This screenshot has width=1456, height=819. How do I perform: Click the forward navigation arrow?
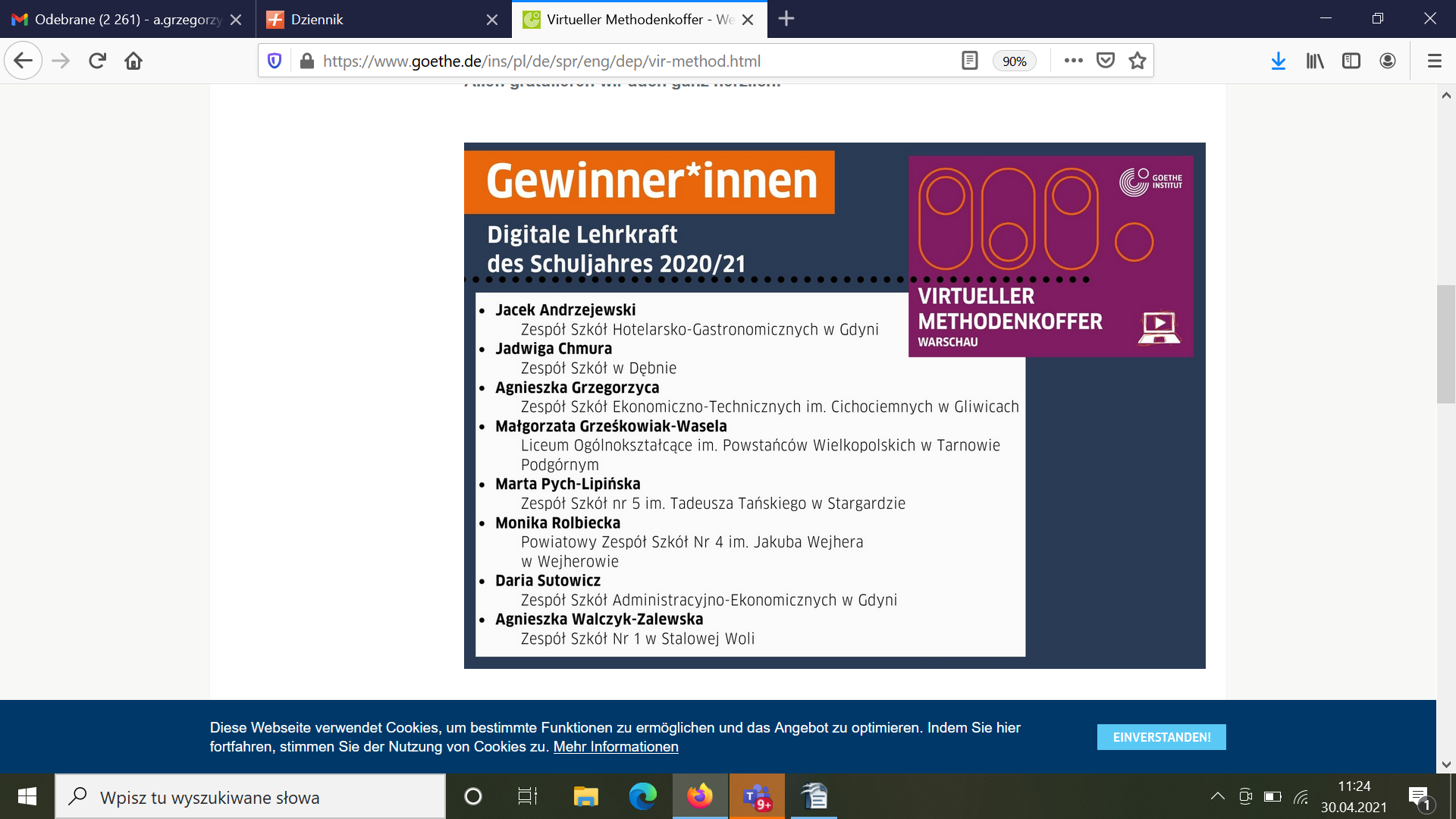click(x=61, y=61)
